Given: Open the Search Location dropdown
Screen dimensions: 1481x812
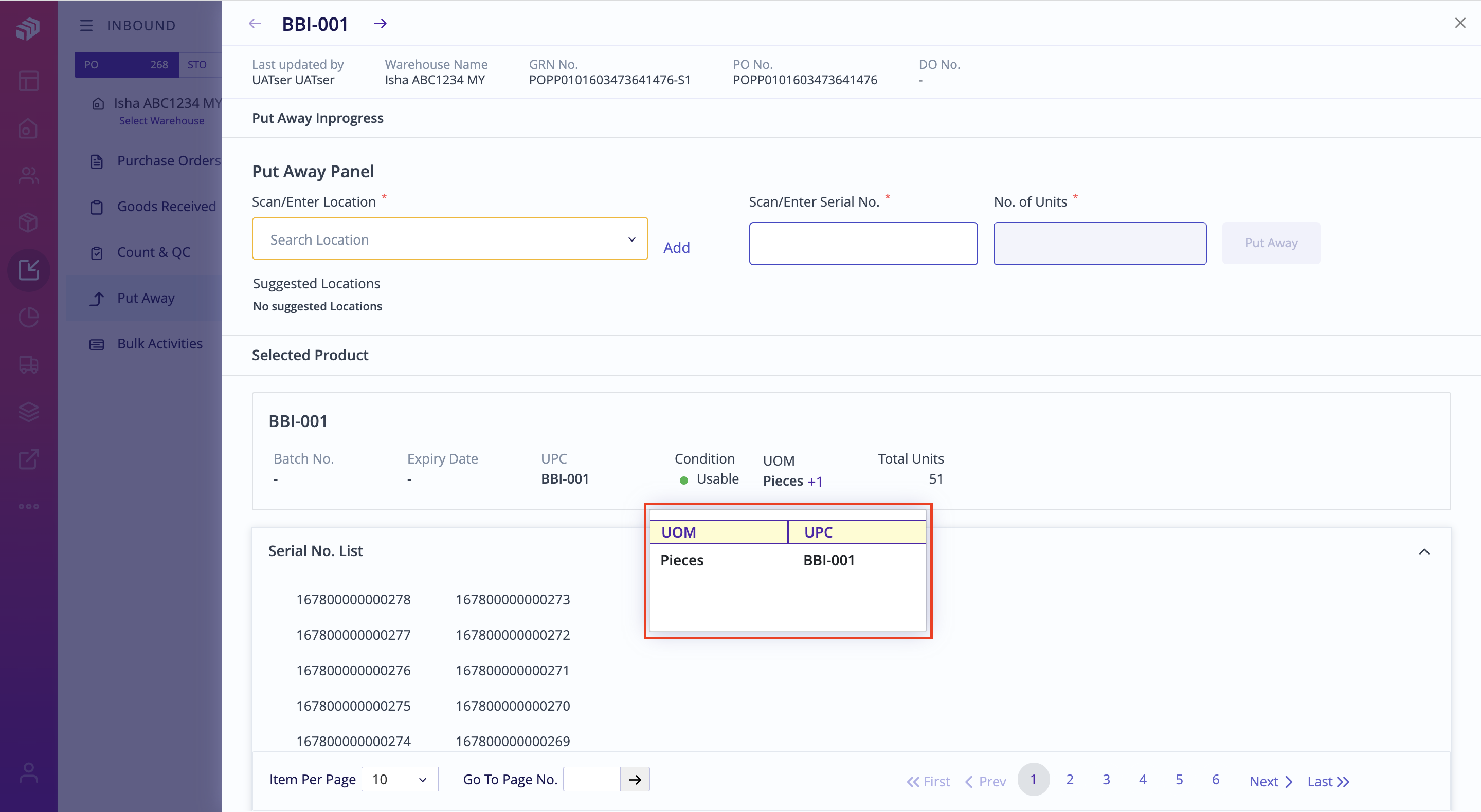Looking at the screenshot, I should pos(449,238).
